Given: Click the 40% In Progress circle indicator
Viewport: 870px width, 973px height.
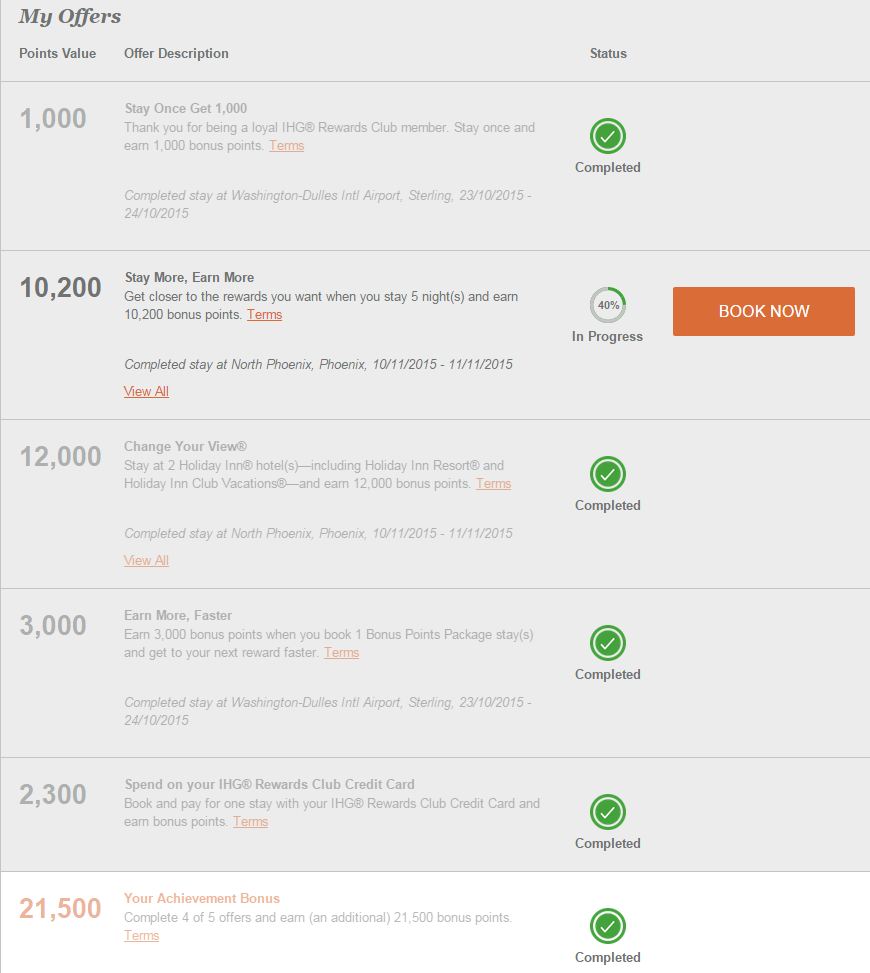Looking at the screenshot, I should (607, 305).
